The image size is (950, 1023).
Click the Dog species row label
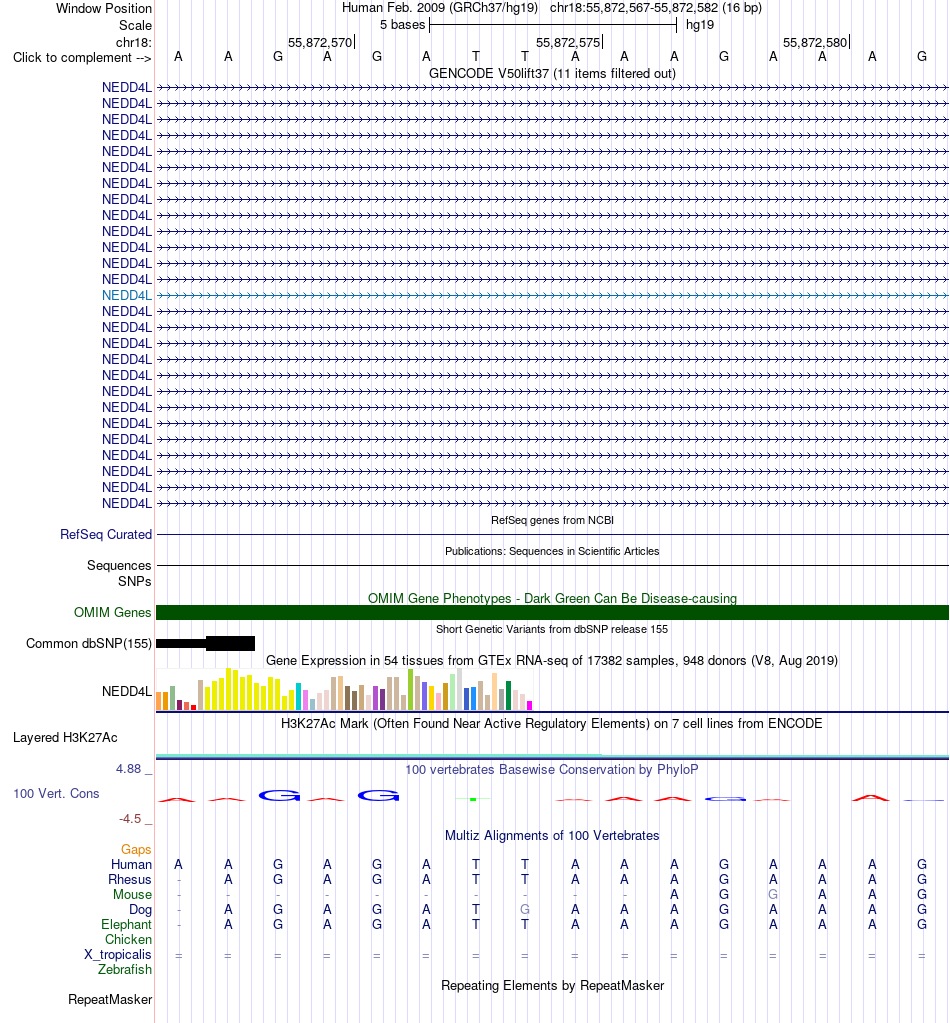pyautogui.click(x=140, y=909)
